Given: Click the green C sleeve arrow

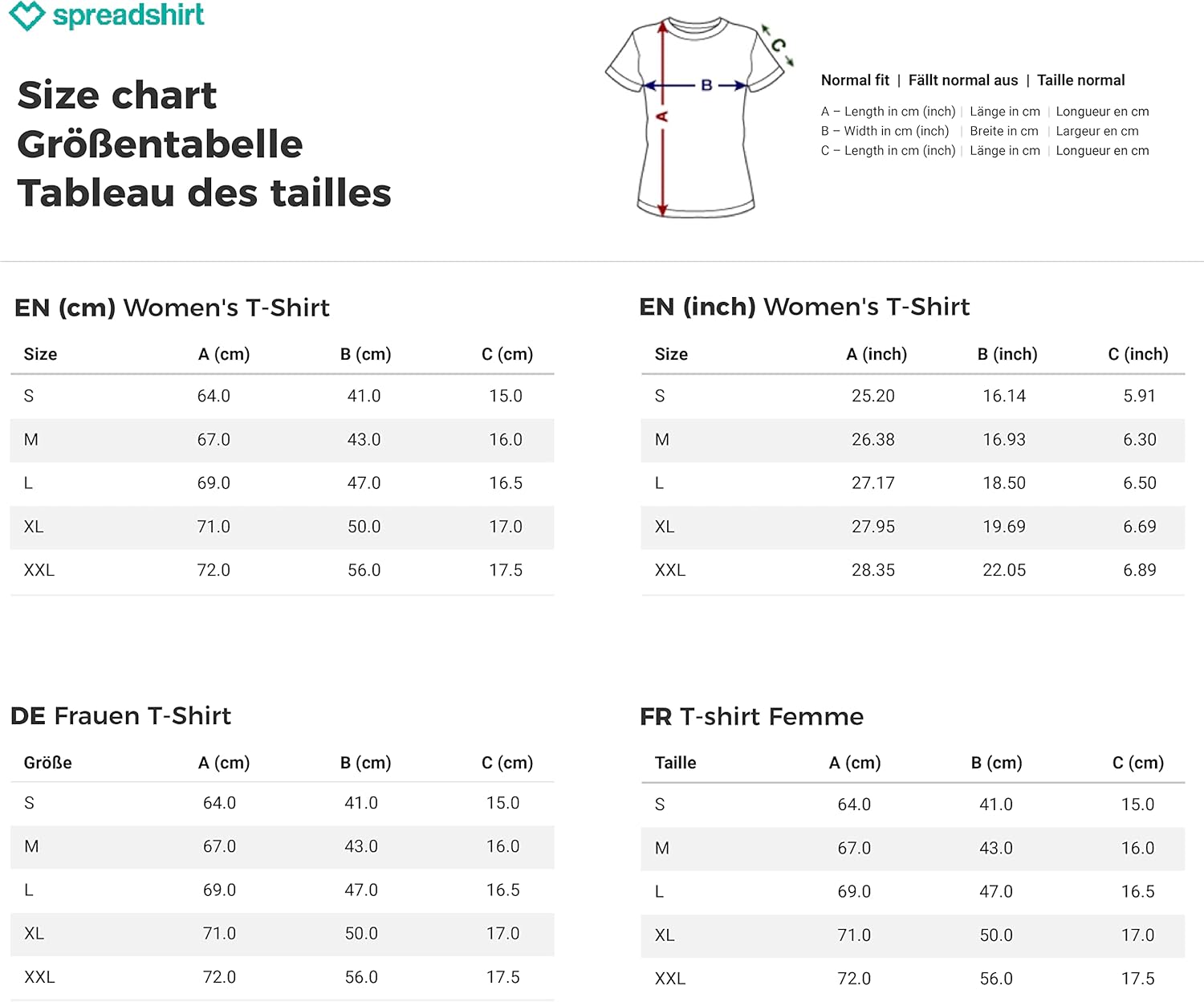Looking at the screenshot, I should click(x=778, y=45).
